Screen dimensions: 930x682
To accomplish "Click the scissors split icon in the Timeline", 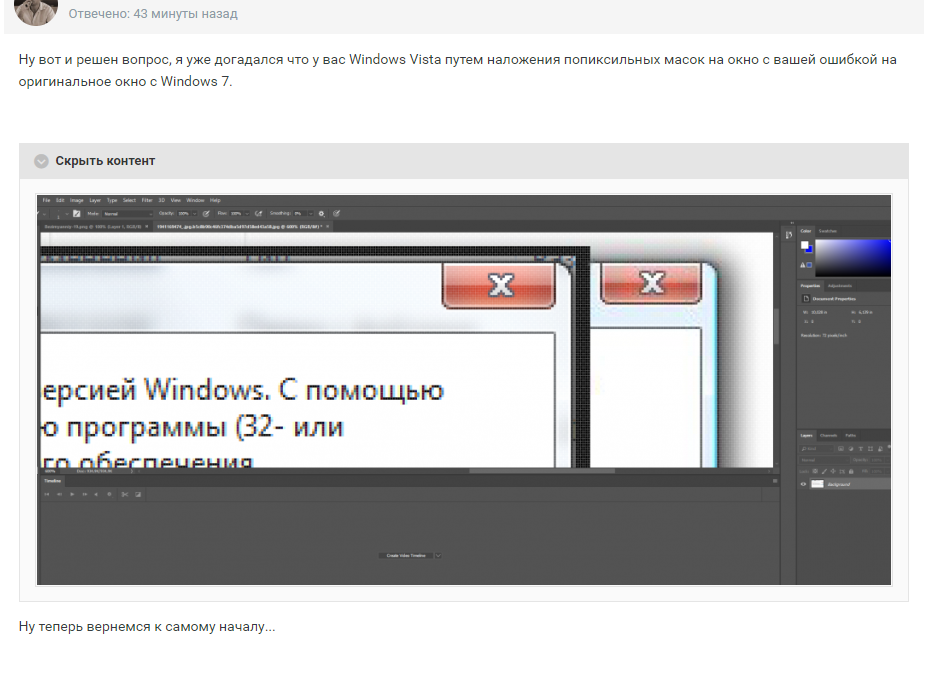I will coord(124,493).
